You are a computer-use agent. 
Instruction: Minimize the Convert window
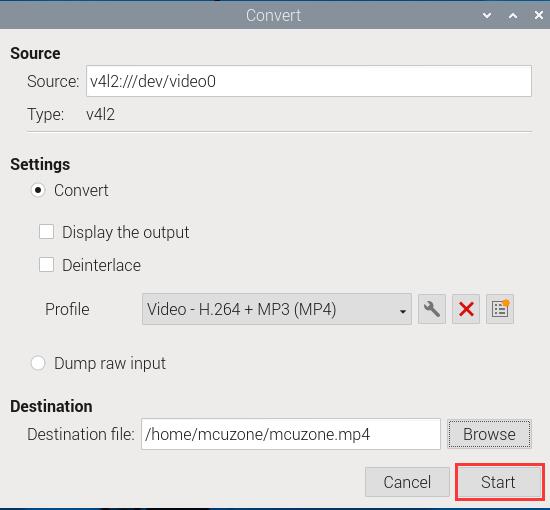(487, 15)
